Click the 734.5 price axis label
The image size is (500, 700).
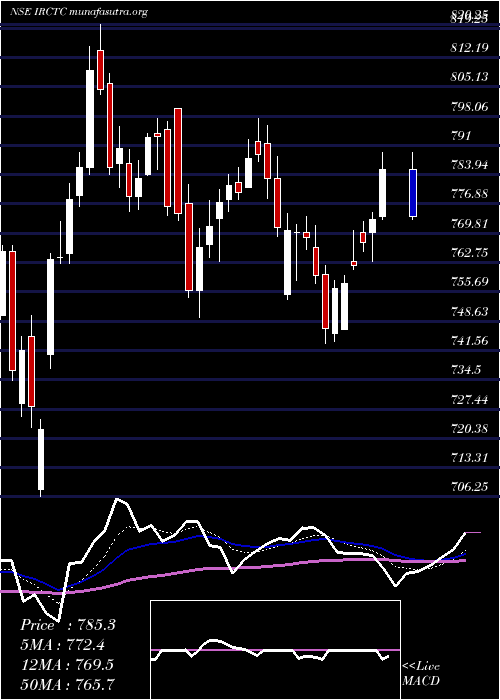[x=466, y=370]
